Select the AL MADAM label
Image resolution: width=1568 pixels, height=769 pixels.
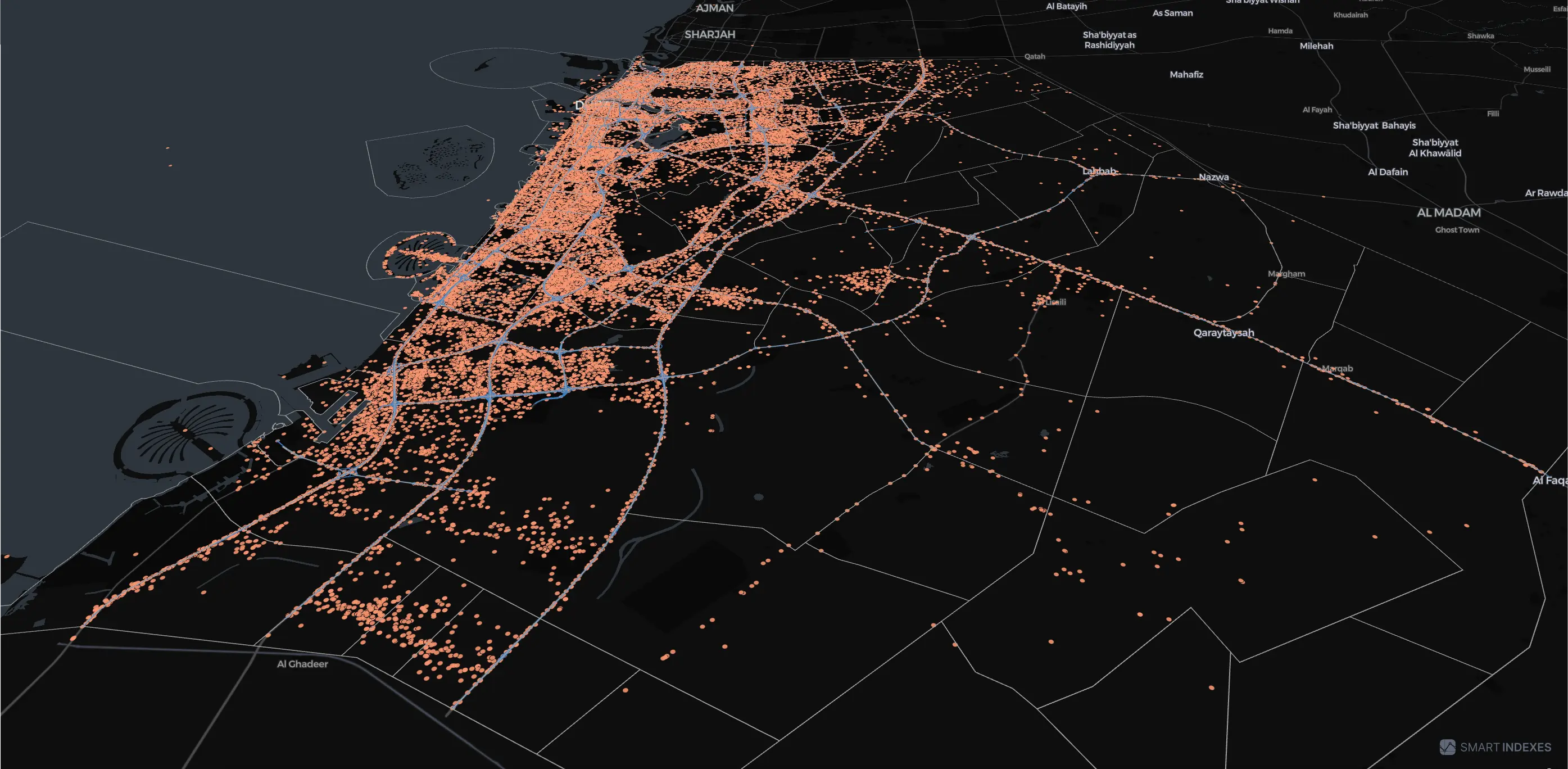pos(1448,212)
